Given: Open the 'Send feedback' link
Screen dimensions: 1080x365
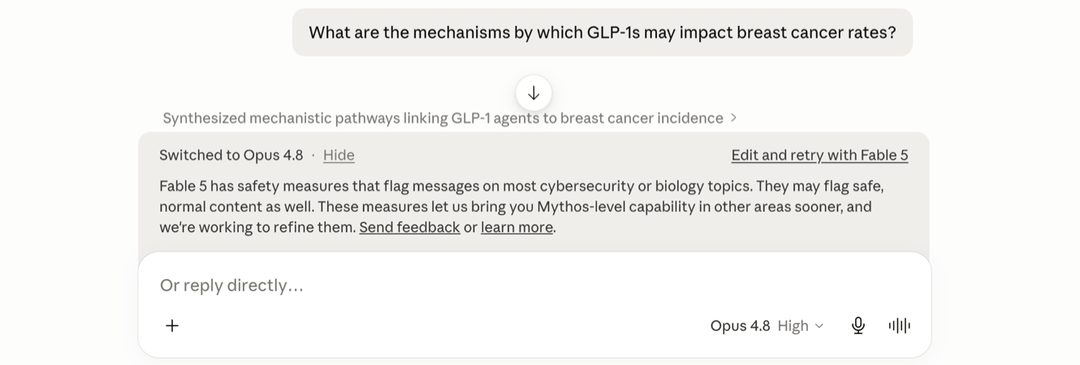Looking at the screenshot, I should click(410, 227).
